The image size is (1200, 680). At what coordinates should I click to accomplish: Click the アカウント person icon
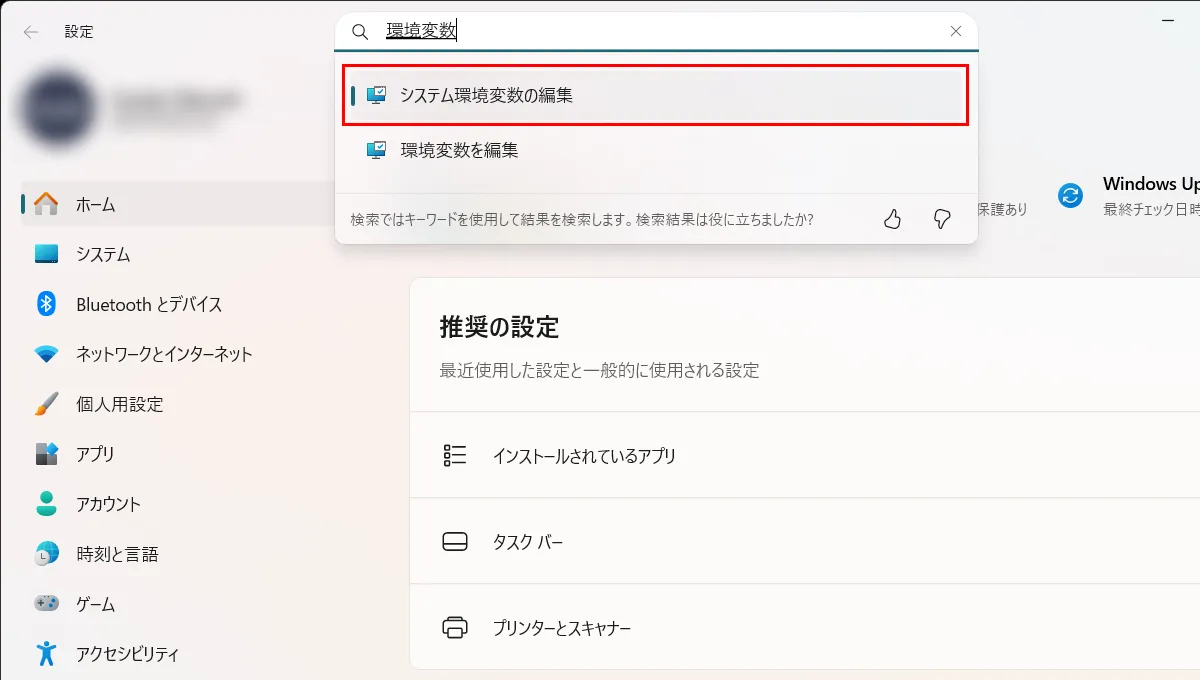47,504
